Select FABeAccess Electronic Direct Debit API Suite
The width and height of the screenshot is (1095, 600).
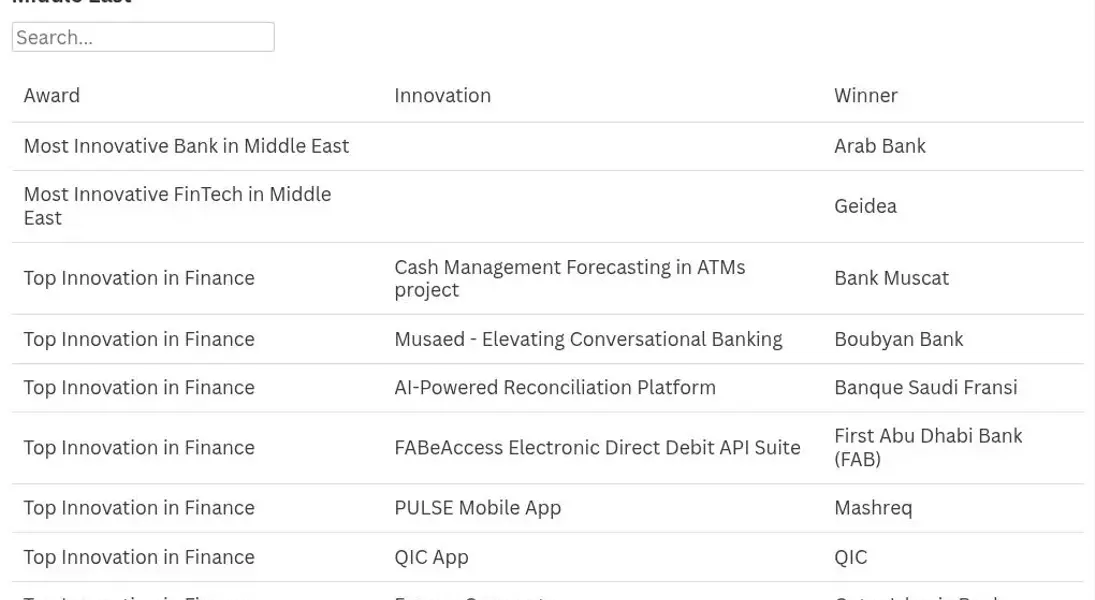click(597, 447)
